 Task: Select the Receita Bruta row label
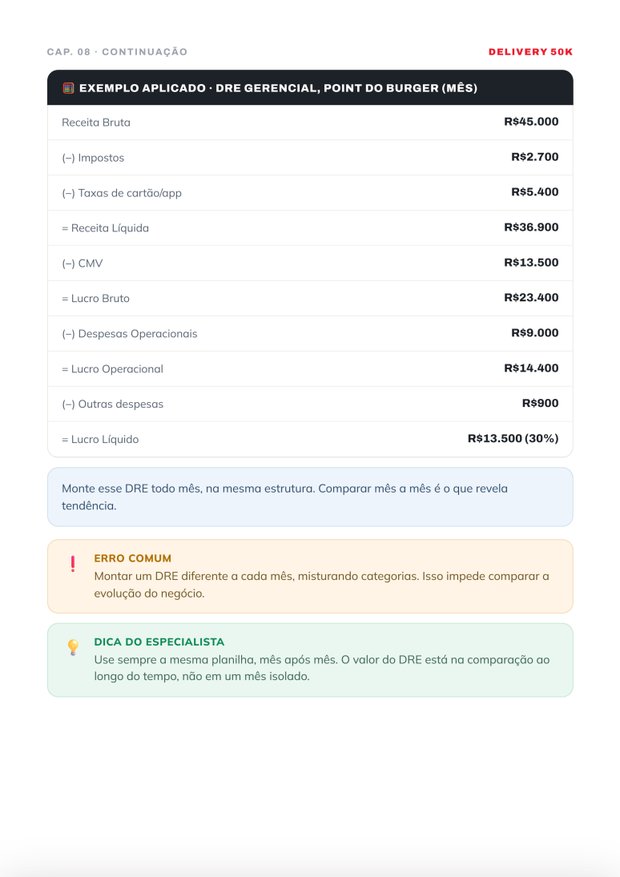point(96,122)
